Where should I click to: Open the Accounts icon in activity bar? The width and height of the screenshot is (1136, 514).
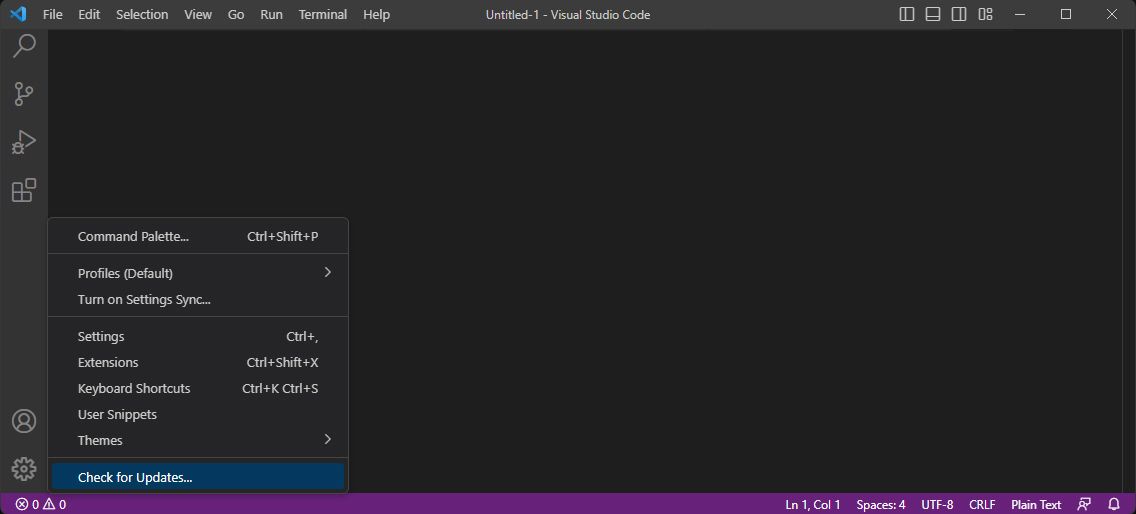pyautogui.click(x=24, y=421)
